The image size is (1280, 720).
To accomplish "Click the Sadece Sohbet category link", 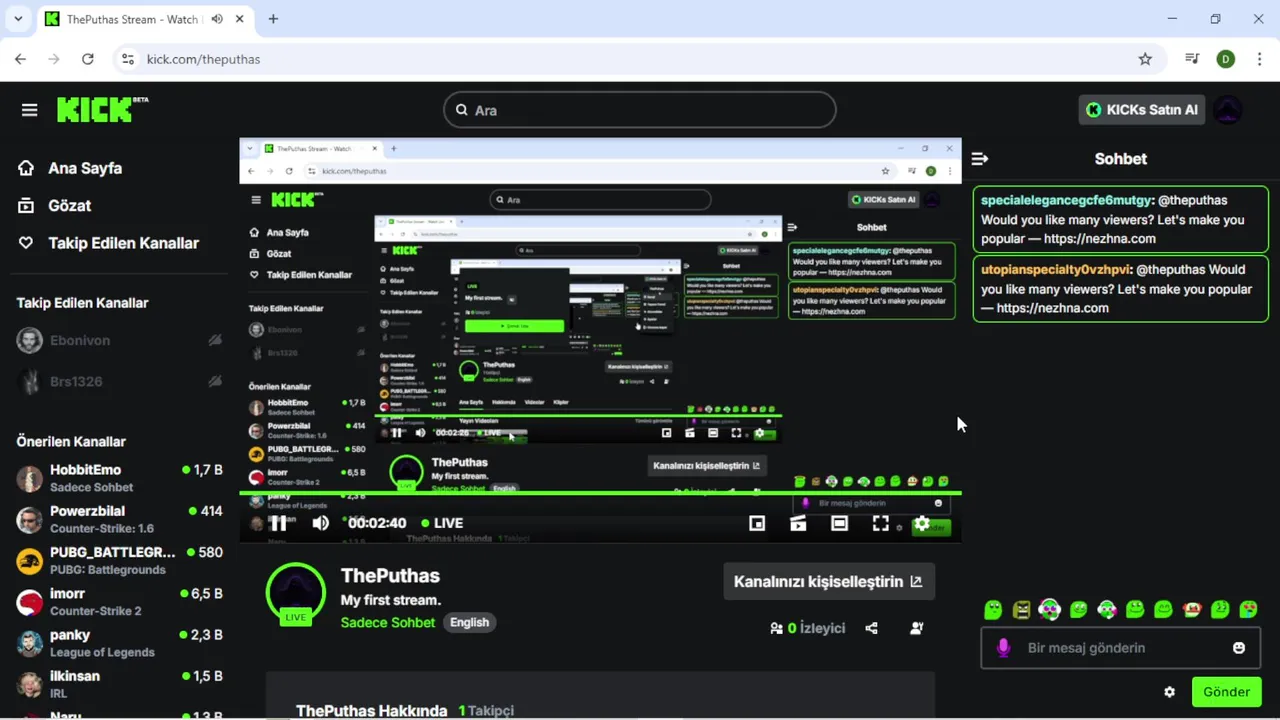I will [388, 622].
